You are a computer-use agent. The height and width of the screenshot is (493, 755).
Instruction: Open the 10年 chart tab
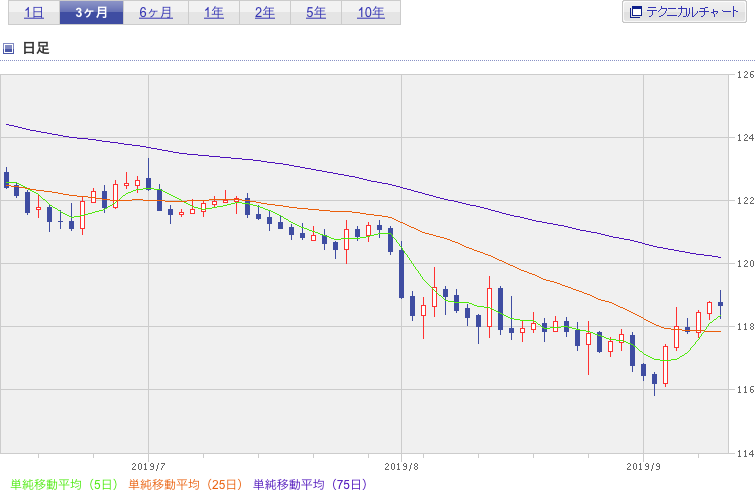coord(371,13)
